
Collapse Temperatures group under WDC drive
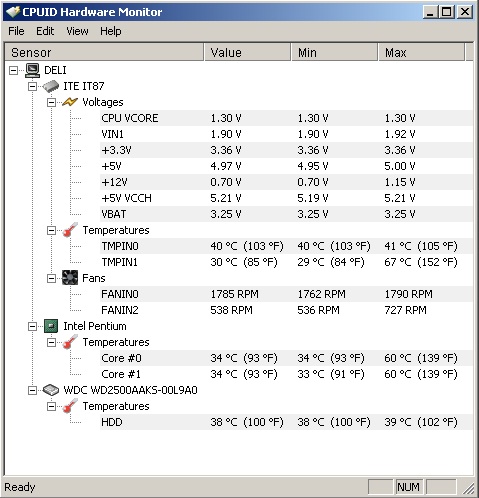click(51, 406)
